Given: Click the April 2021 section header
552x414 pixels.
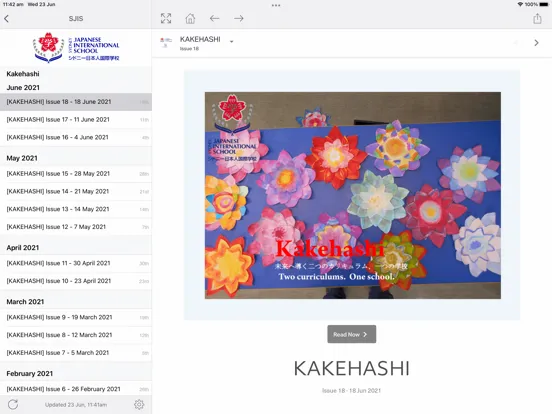Looking at the screenshot, I should coord(23,248).
